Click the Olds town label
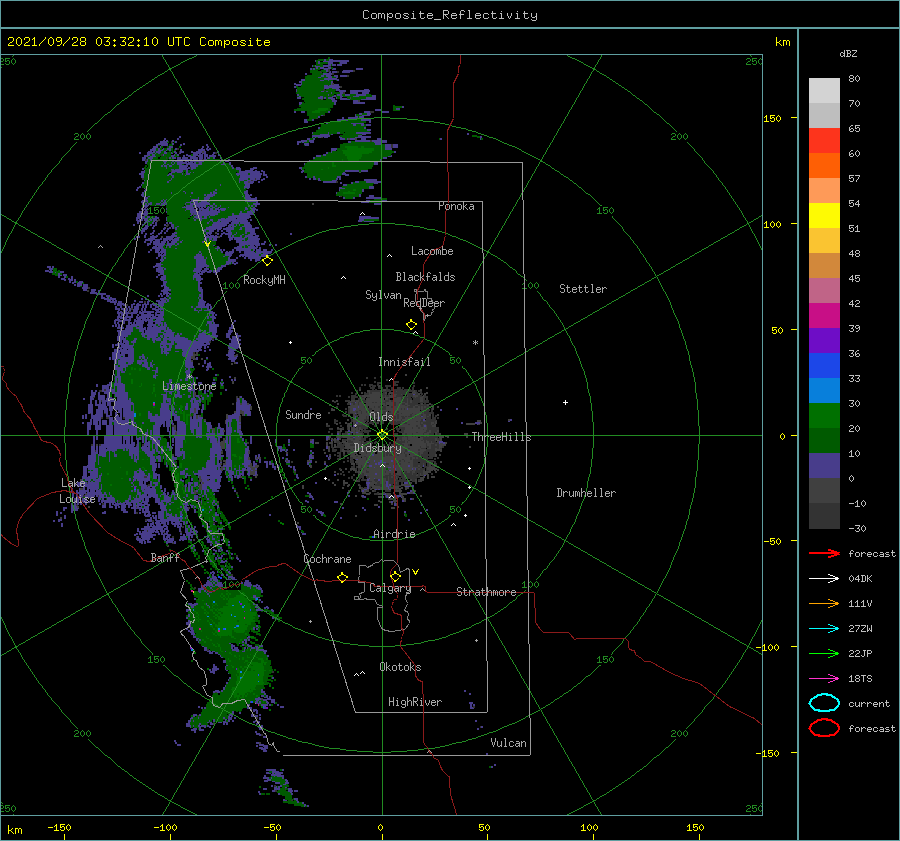This screenshot has height=841, width=900. click(381, 417)
